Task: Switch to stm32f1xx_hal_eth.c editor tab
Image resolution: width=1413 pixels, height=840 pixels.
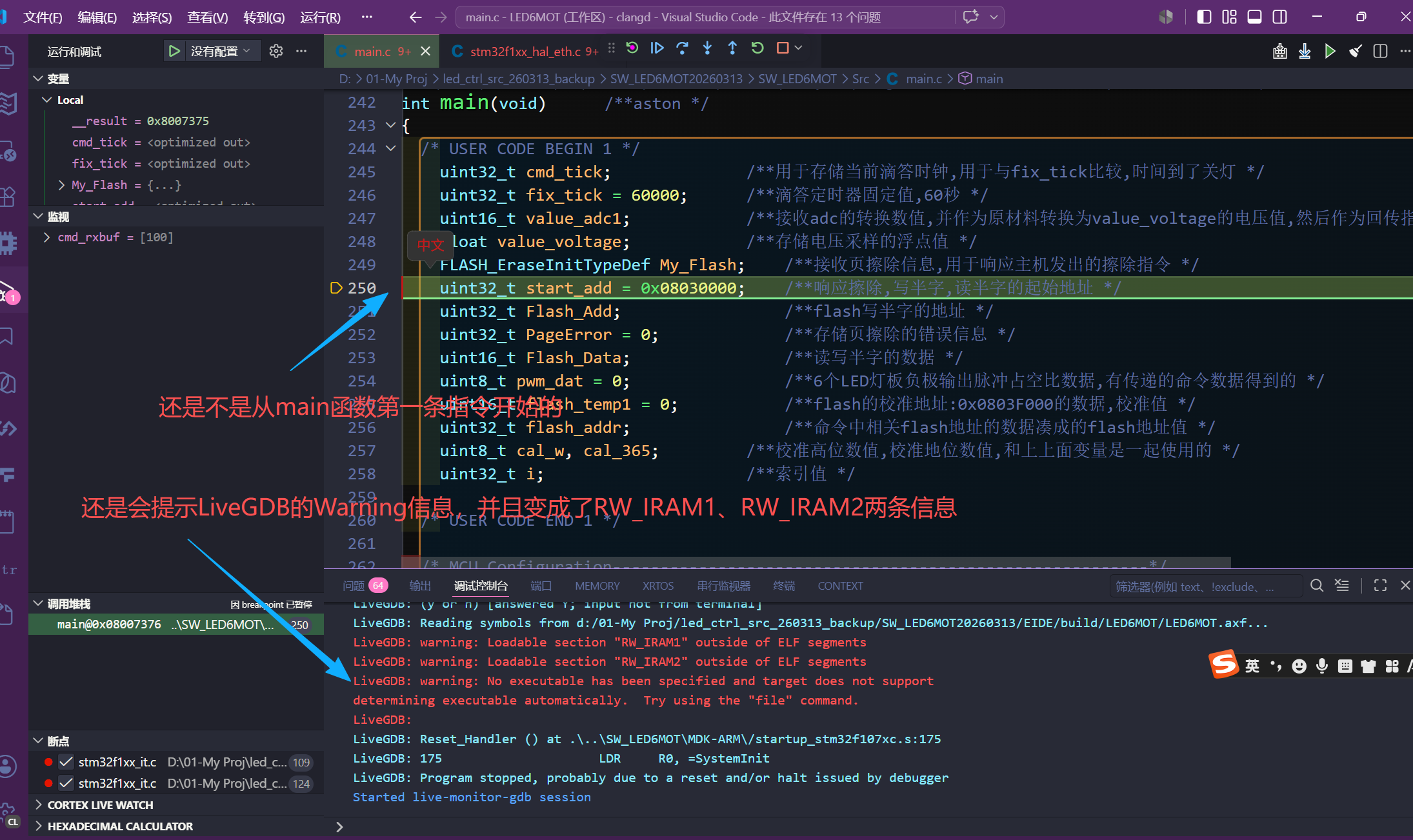Action: [x=526, y=52]
